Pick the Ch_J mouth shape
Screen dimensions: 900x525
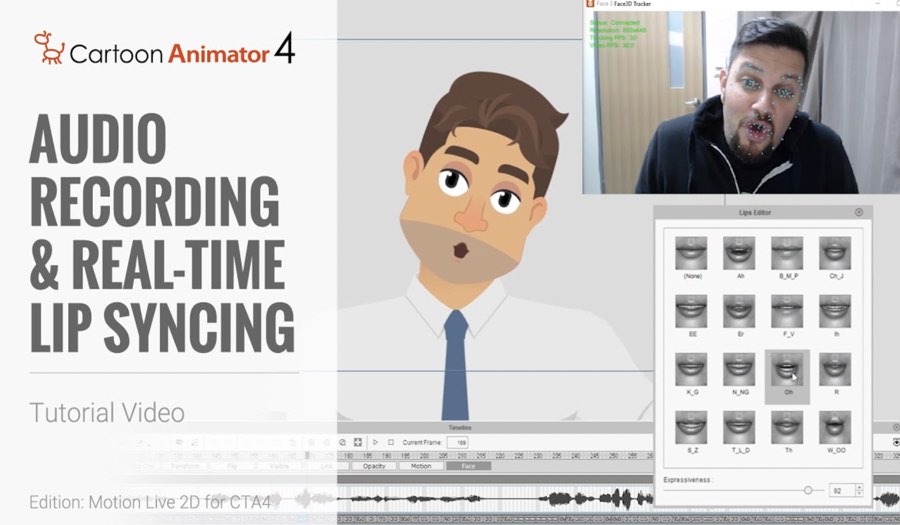click(x=835, y=253)
